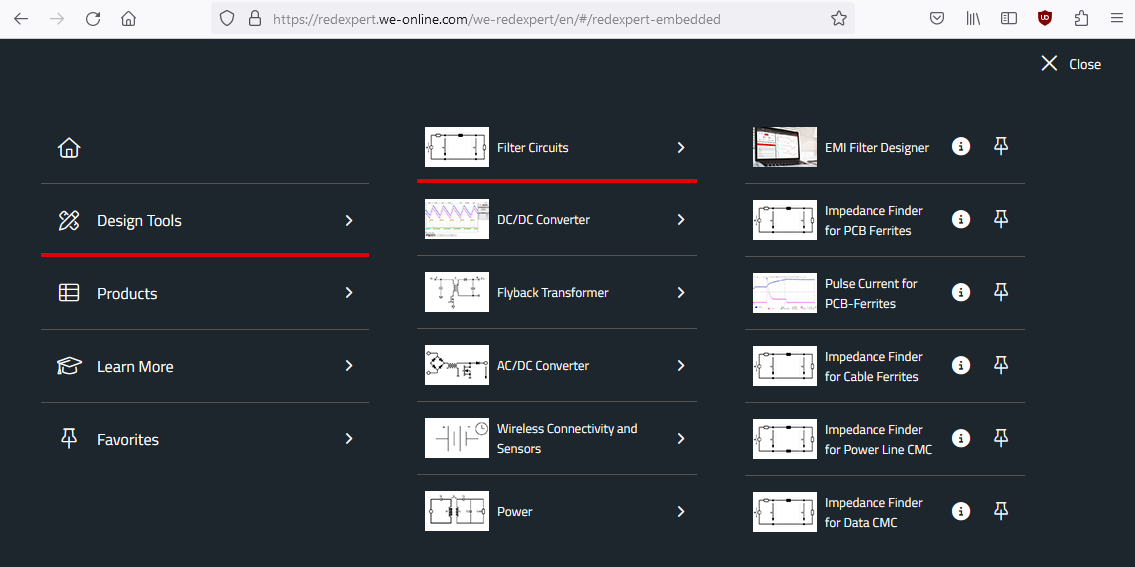
Task: Pin EMI Filter Designer to favorites
Action: pyautogui.click(x=1001, y=146)
